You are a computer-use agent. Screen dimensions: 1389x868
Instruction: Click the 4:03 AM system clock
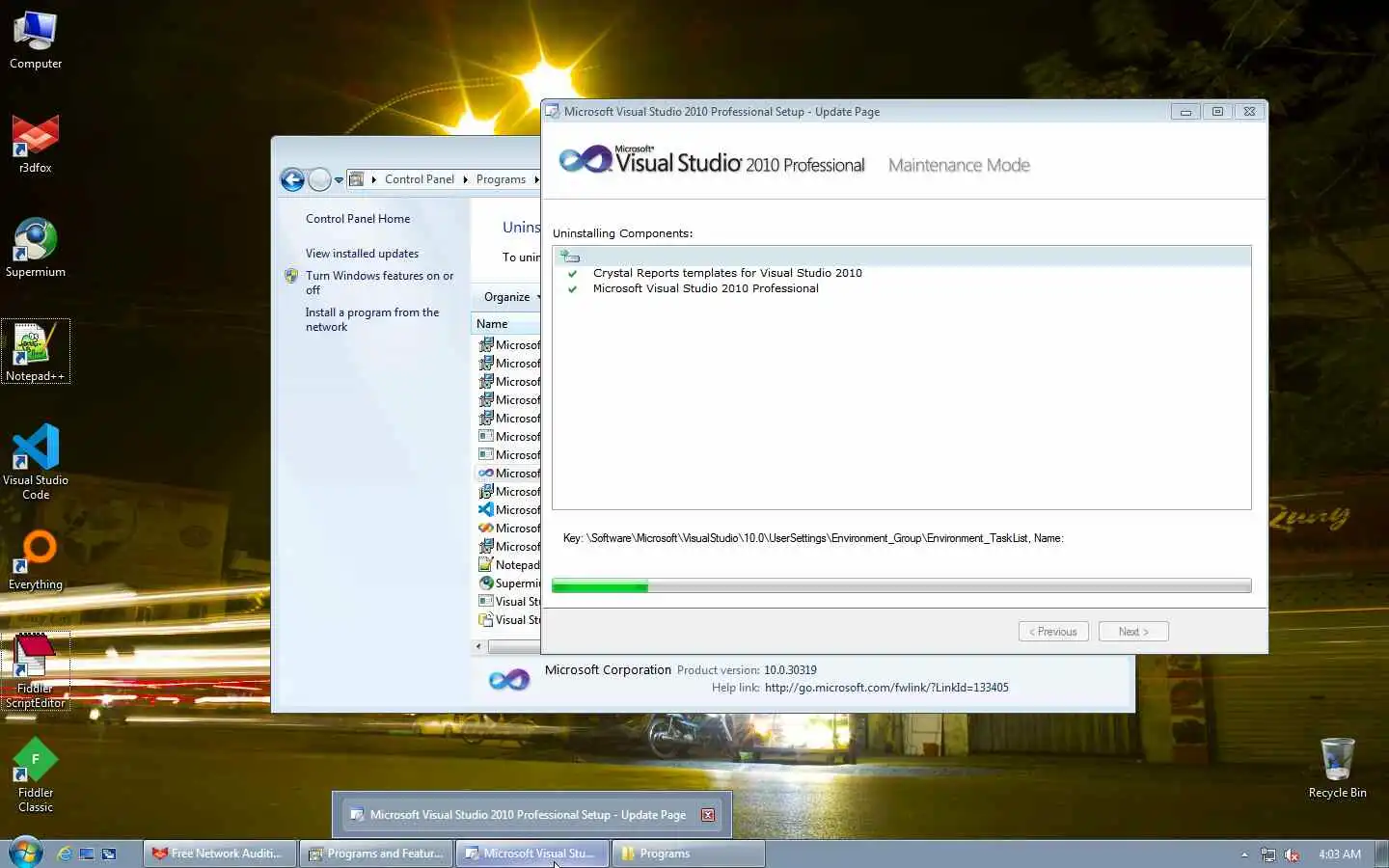[1339, 854]
